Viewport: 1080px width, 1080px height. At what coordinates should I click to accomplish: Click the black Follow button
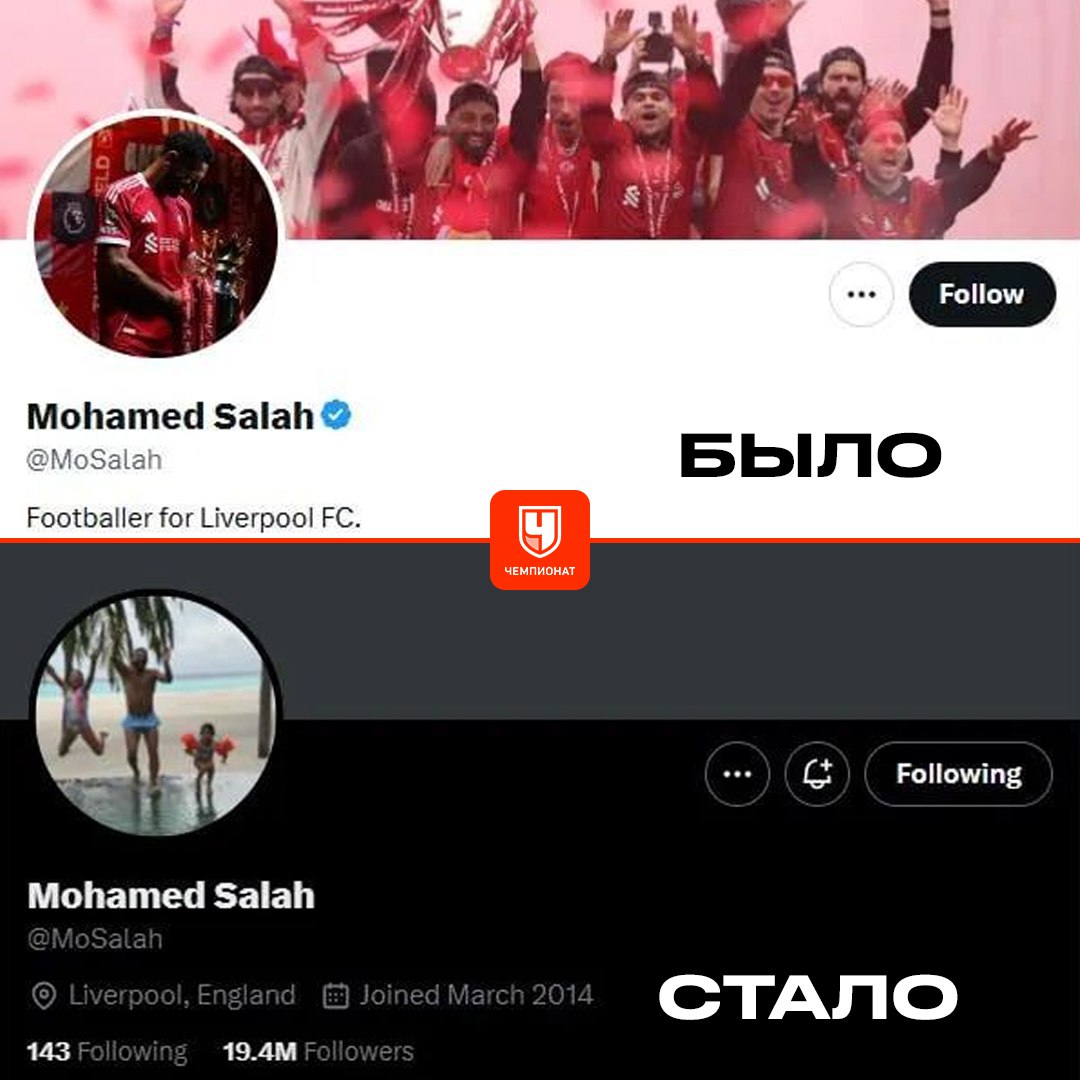click(x=982, y=294)
